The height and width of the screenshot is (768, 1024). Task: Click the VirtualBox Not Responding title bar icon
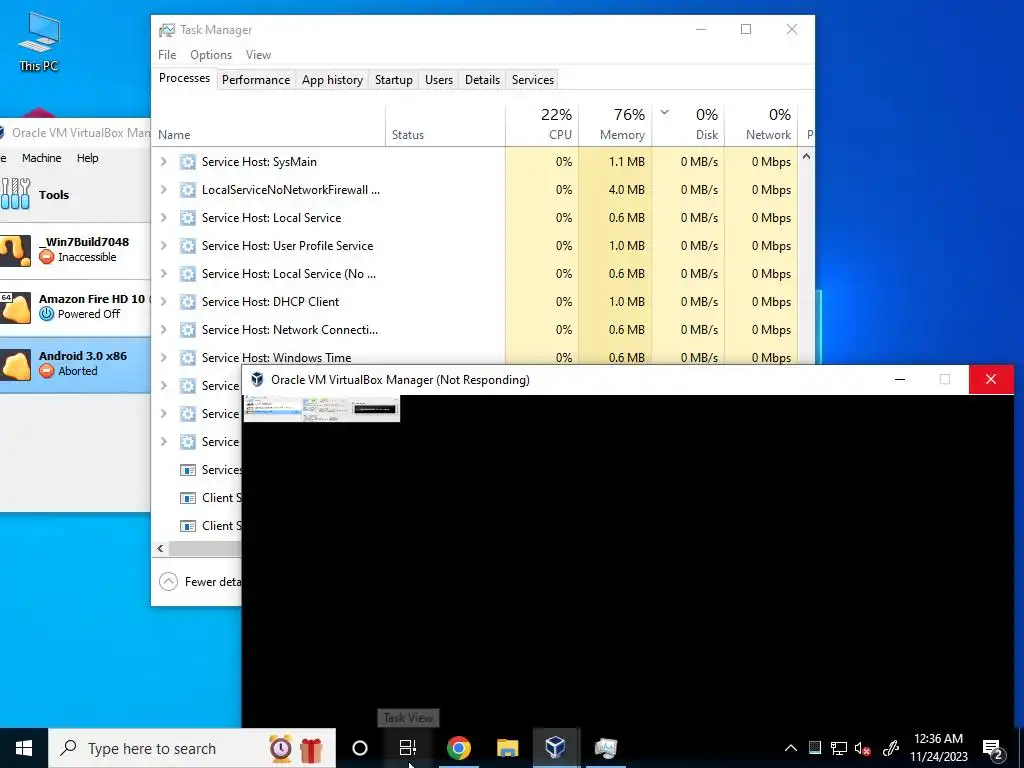click(258, 379)
